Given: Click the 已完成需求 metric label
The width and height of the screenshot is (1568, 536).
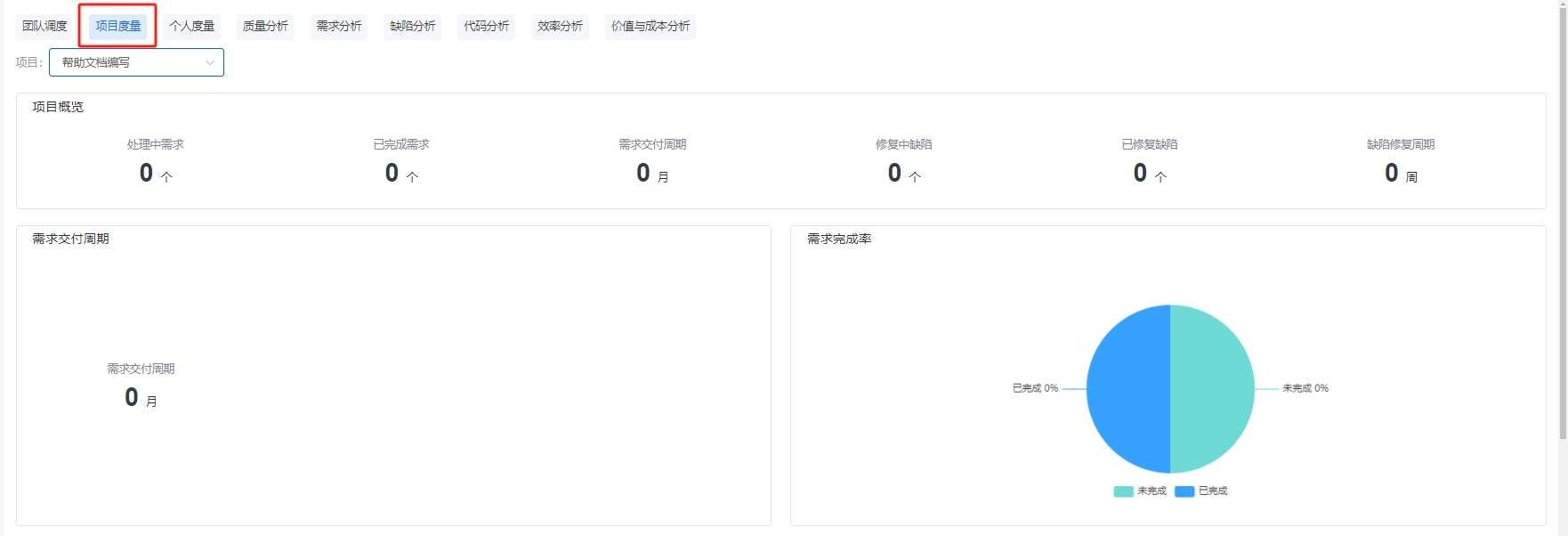Looking at the screenshot, I should [401, 144].
